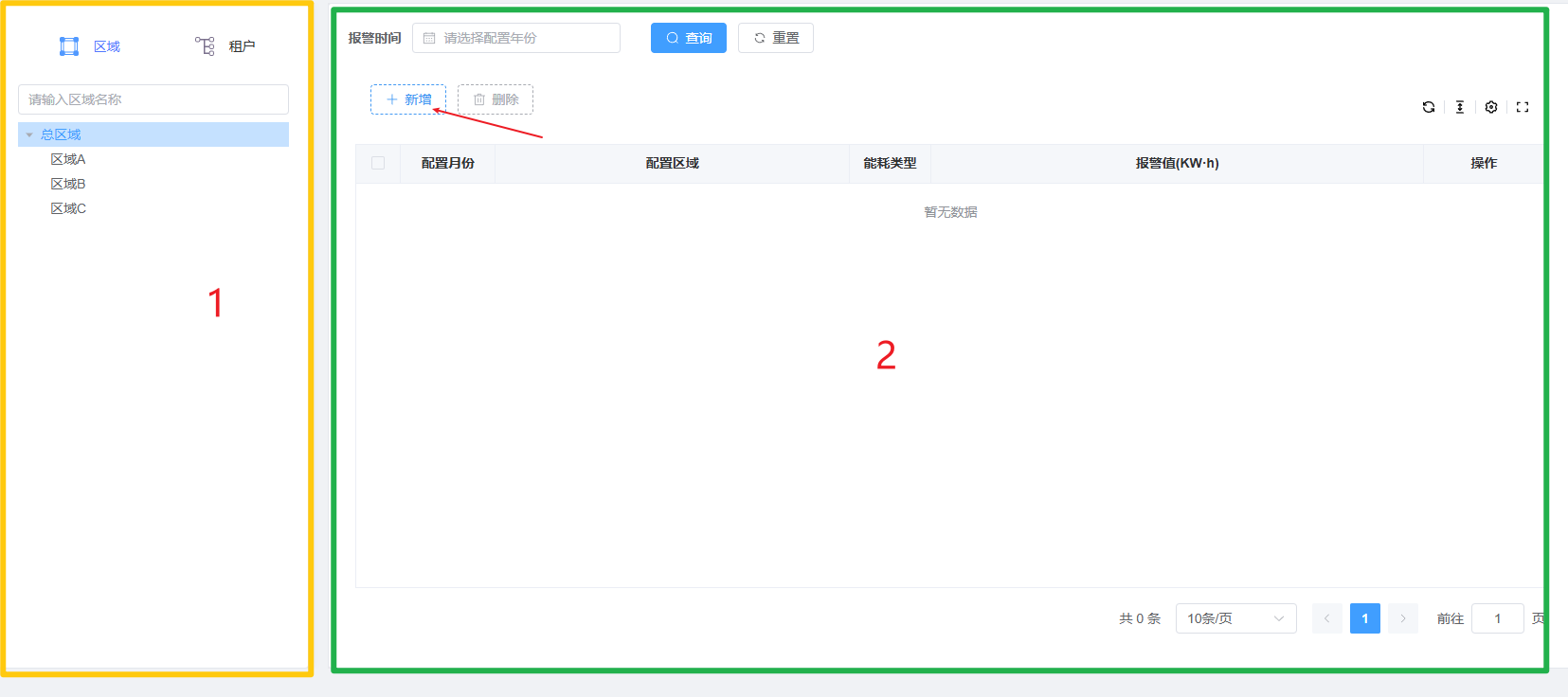Click the 配置月份 column header
The width and height of the screenshot is (1568, 697).
(448, 163)
